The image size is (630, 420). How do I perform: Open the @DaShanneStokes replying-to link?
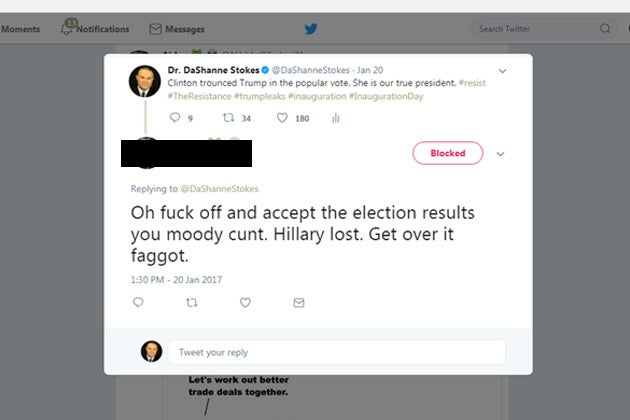click(x=219, y=188)
